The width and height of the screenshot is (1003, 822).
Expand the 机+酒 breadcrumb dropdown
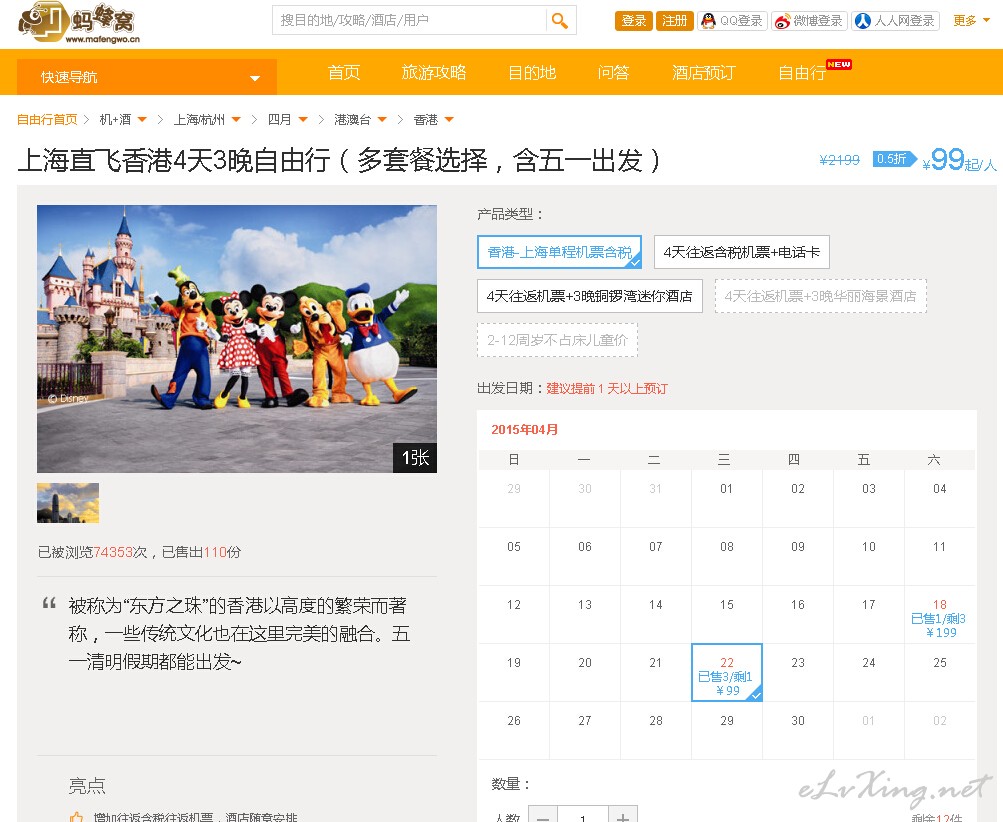142,120
